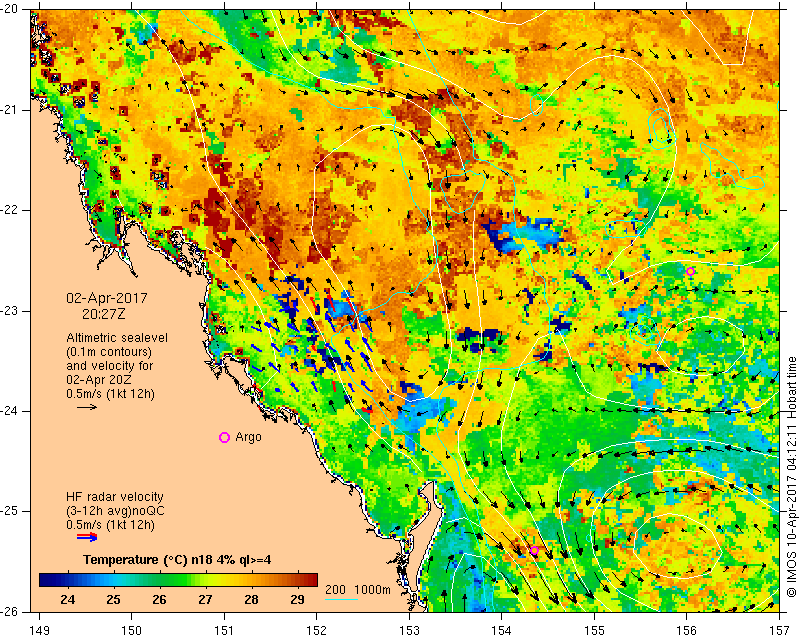Click longitude axis label '150'
The image size is (800, 640).
131,630
